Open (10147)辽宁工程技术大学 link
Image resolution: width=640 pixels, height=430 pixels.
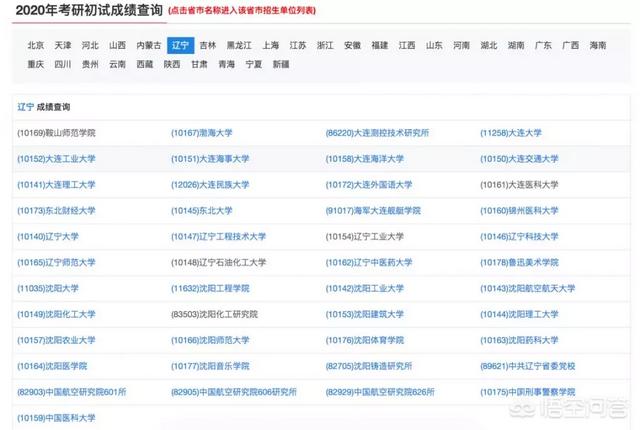[x=218, y=237]
